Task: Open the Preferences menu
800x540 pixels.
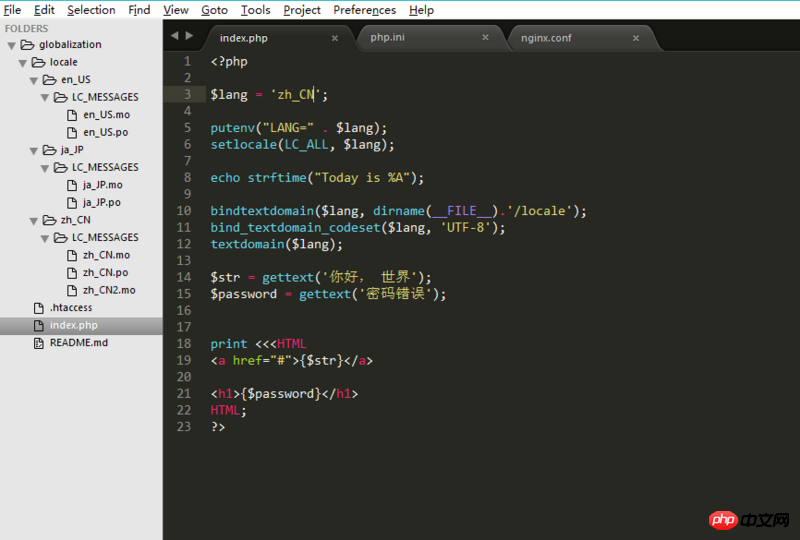Action: (x=364, y=10)
